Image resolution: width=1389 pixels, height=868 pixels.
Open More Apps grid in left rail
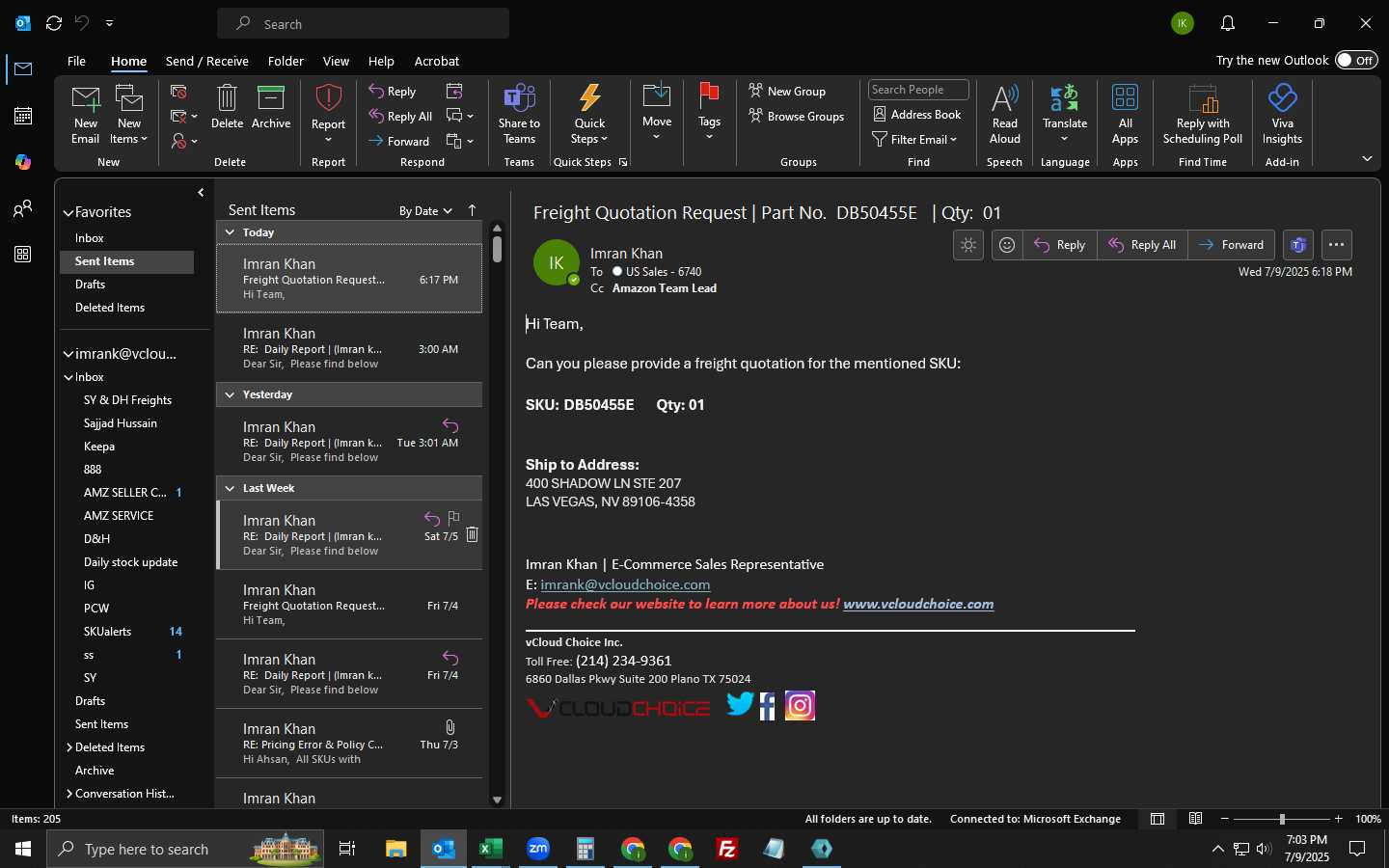click(23, 255)
